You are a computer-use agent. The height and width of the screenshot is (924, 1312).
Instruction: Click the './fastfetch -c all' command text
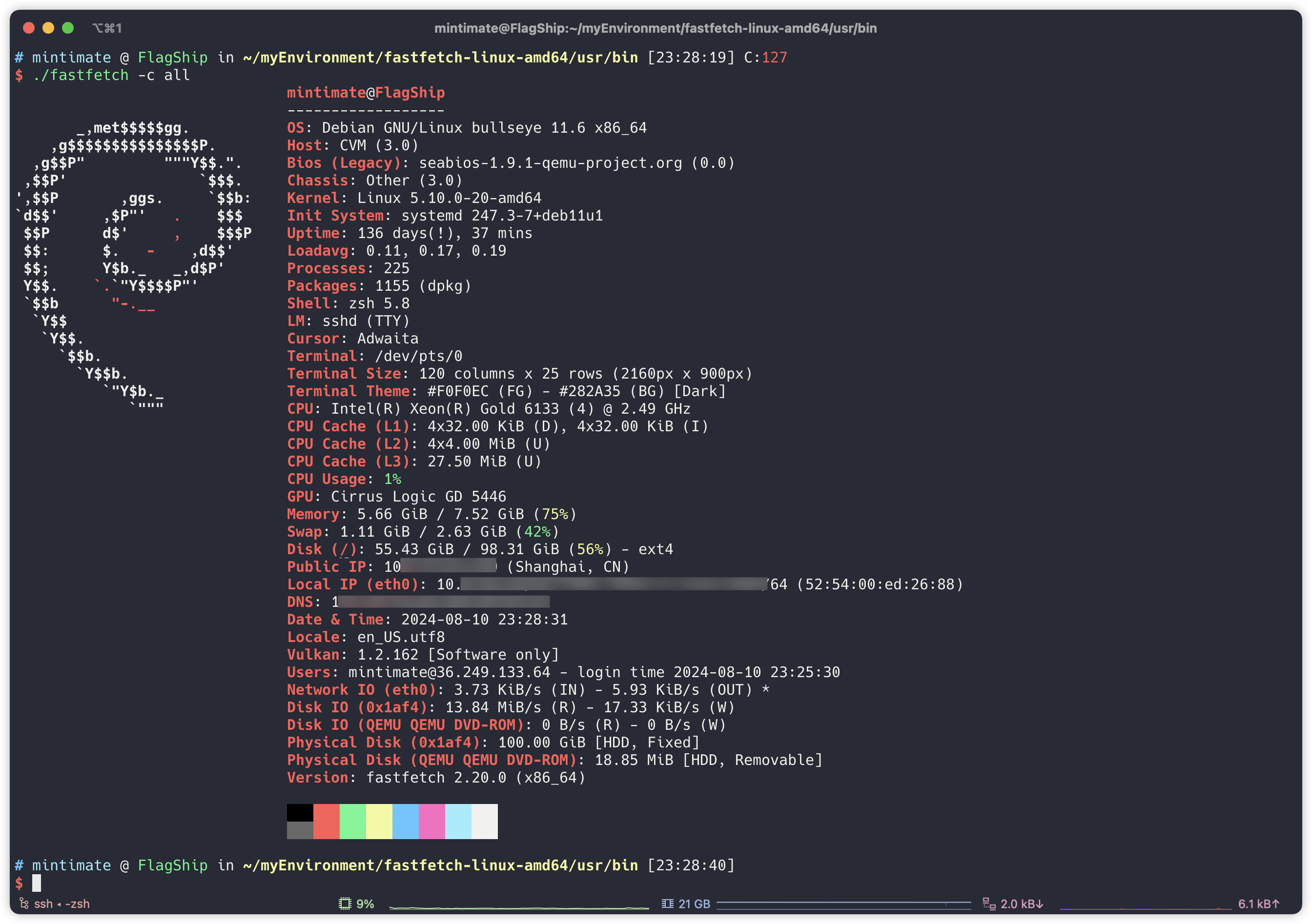(x=111, y=76)
